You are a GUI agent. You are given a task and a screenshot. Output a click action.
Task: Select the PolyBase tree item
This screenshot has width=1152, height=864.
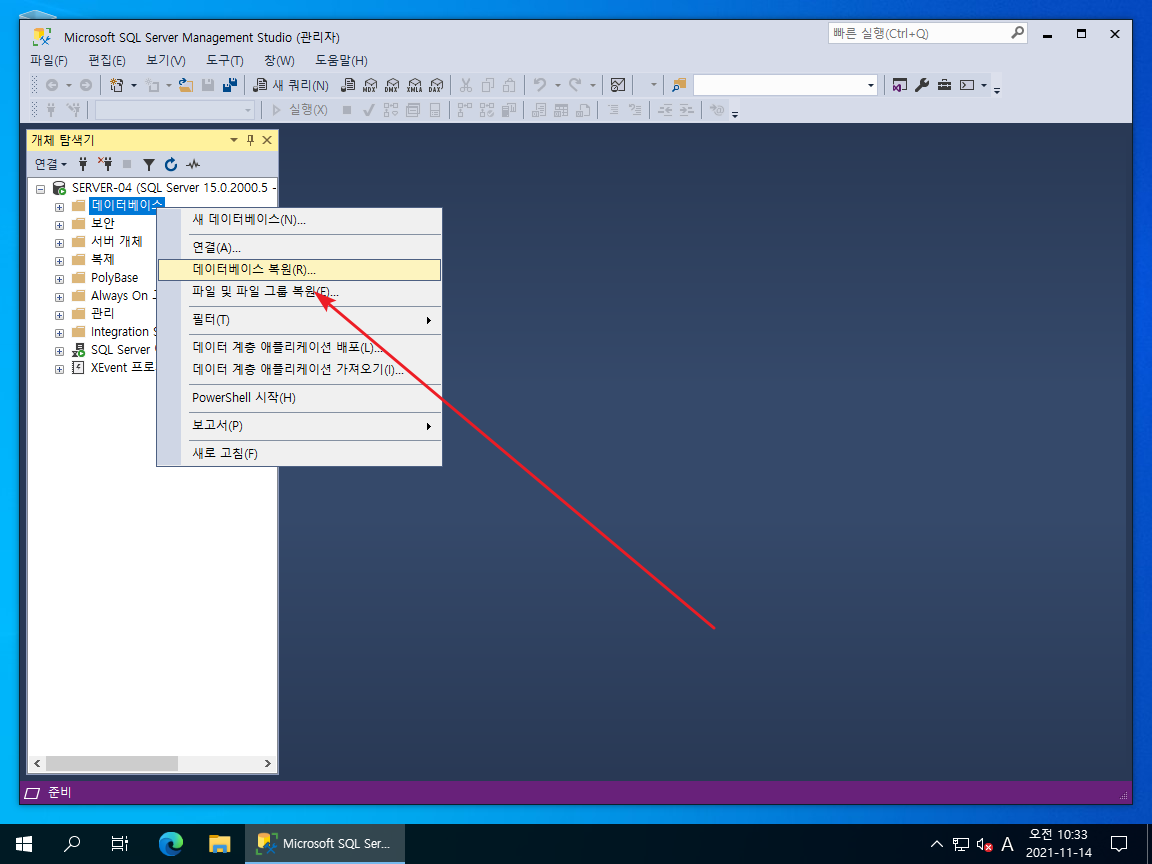click(x=114, y=278)
